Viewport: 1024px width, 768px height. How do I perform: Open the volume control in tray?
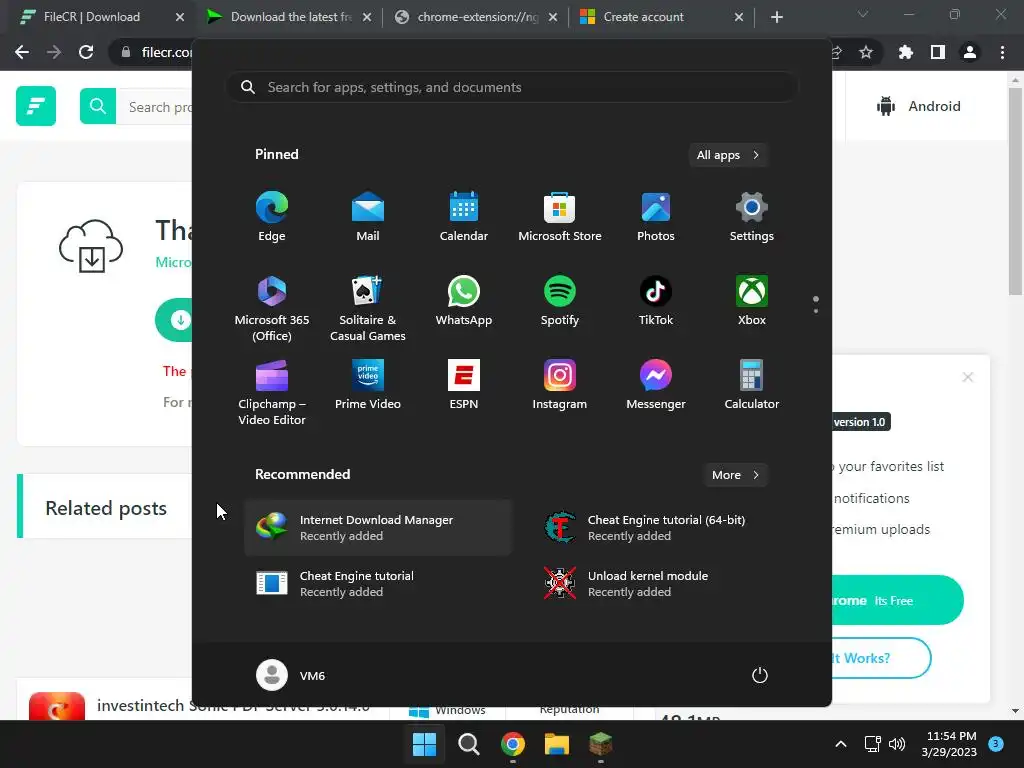[897, 744]
